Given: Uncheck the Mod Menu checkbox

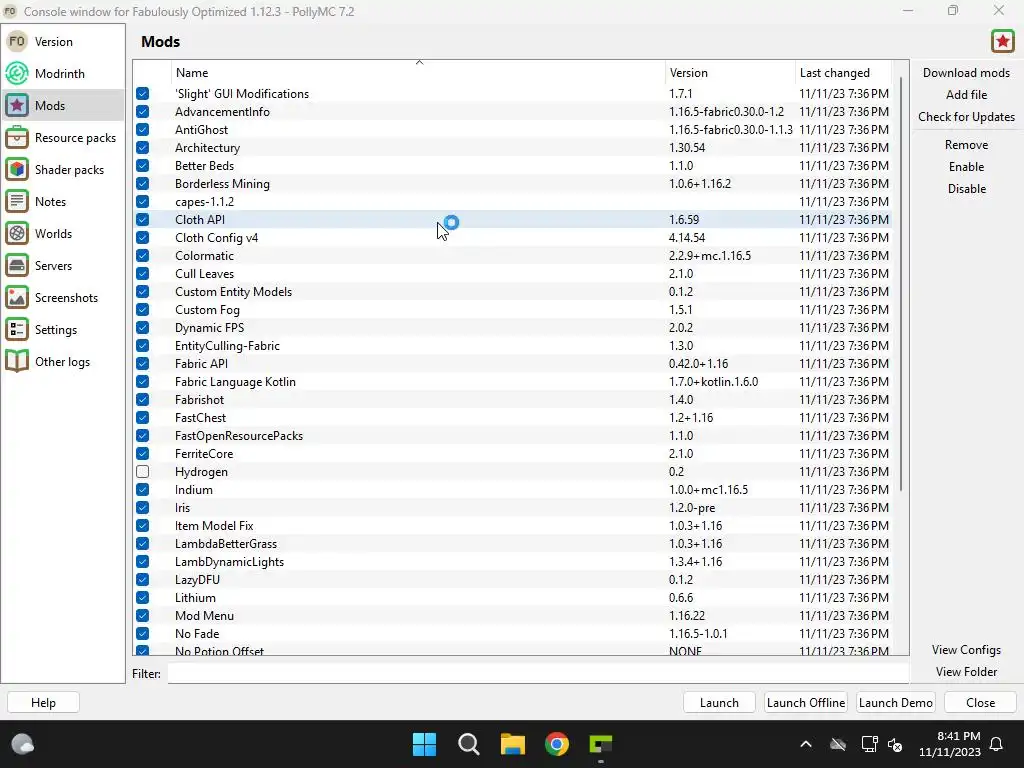Looking at the screenshot, I should (142, 616).
